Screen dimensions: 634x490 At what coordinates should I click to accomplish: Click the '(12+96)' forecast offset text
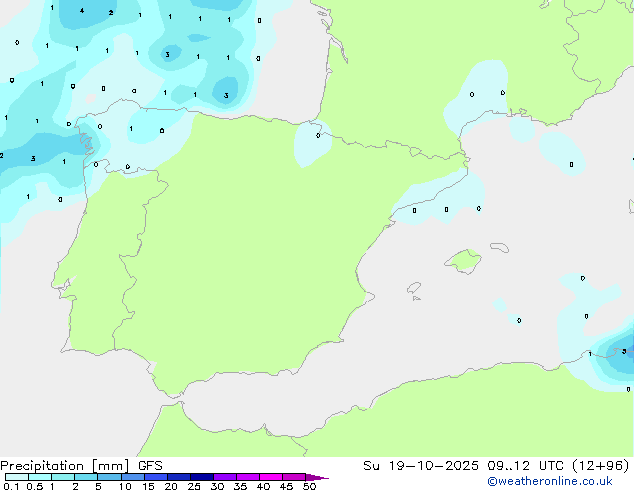click(x=601, y=466)
